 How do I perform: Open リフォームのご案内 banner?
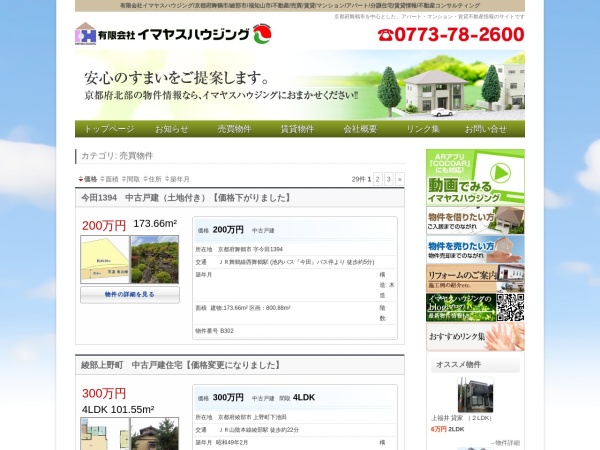coord(475,279)
